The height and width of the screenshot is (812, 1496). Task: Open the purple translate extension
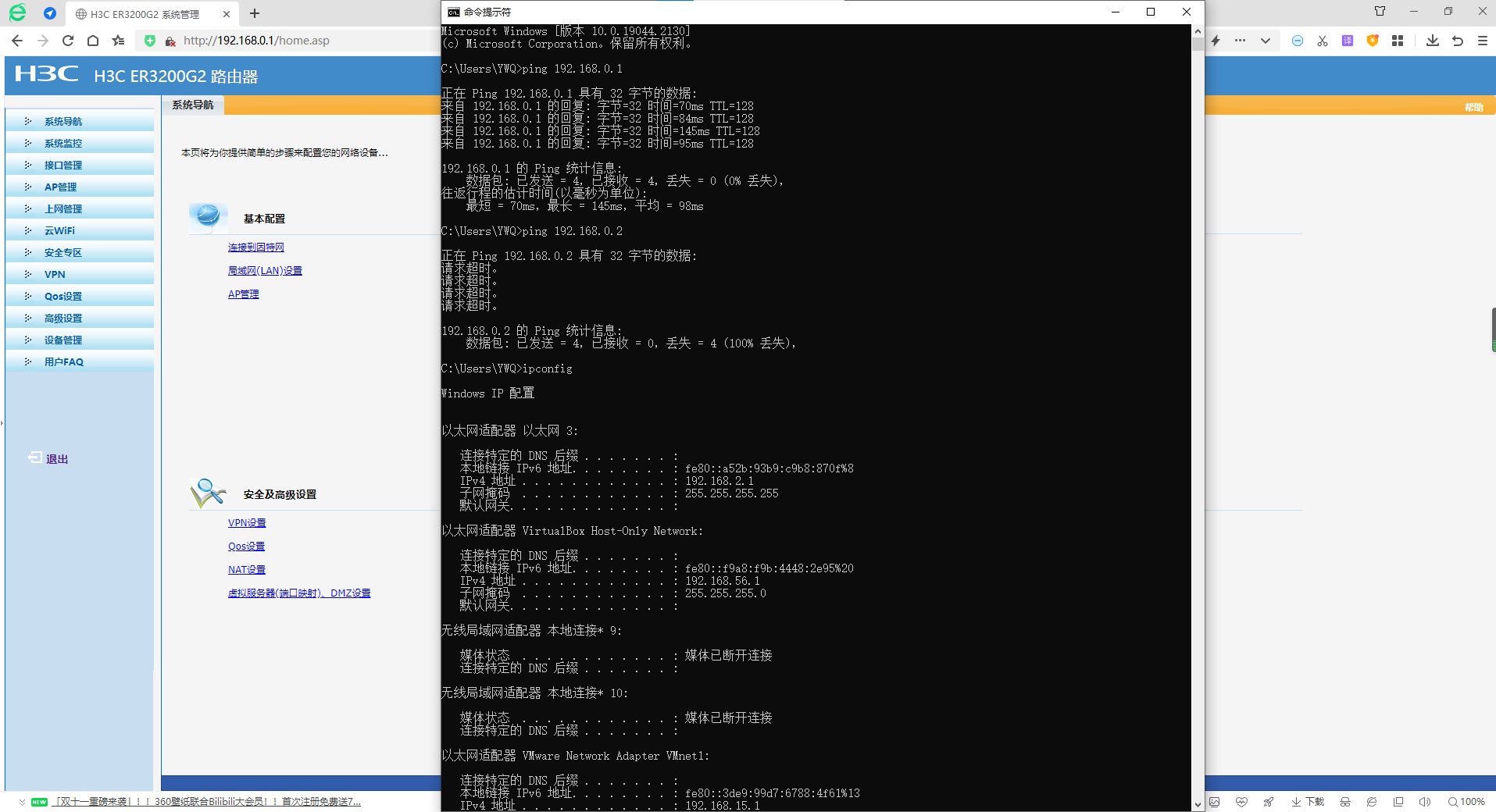pos(1348,41)
